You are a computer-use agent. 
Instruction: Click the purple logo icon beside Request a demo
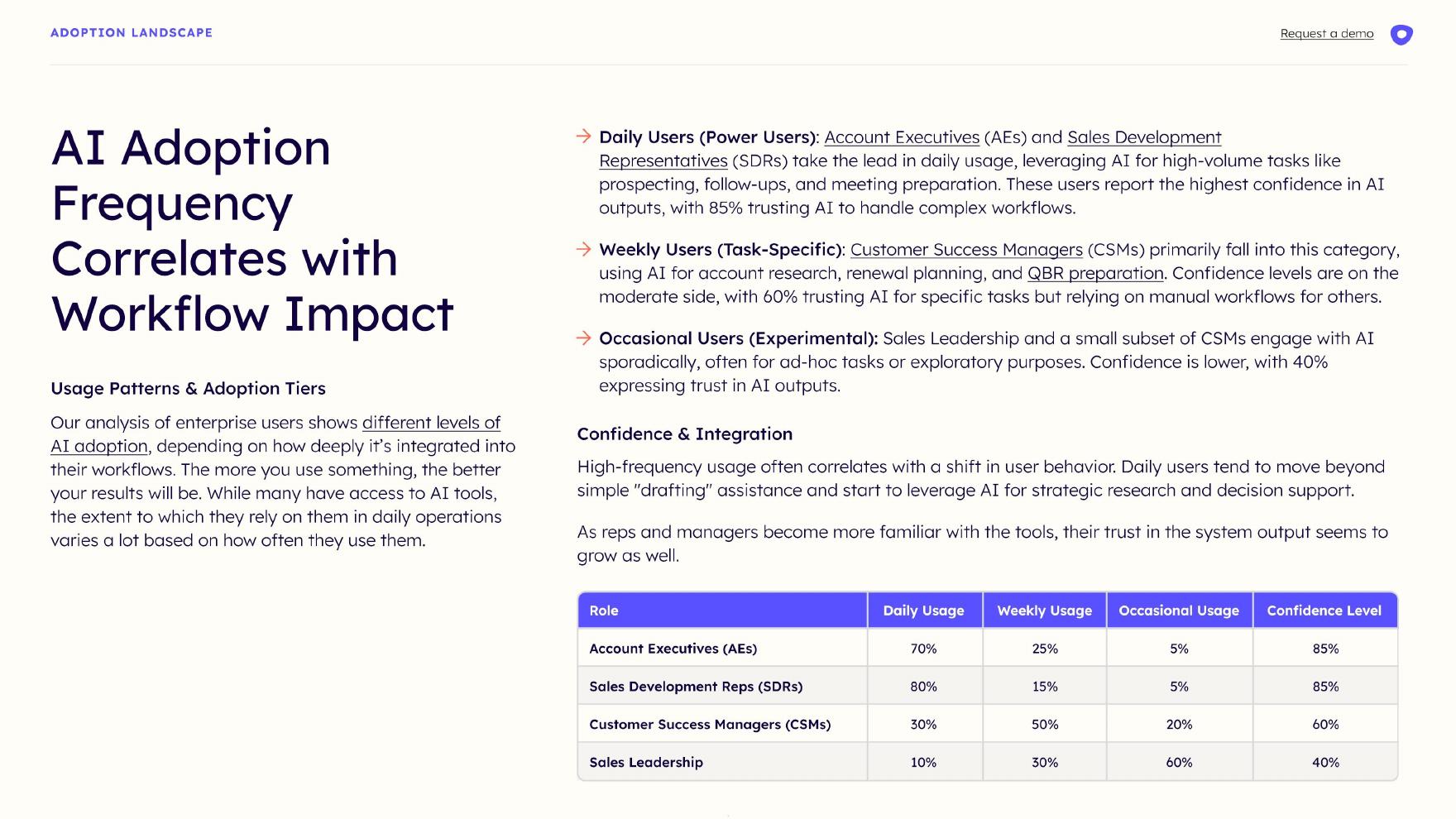tap(1401, 34)
